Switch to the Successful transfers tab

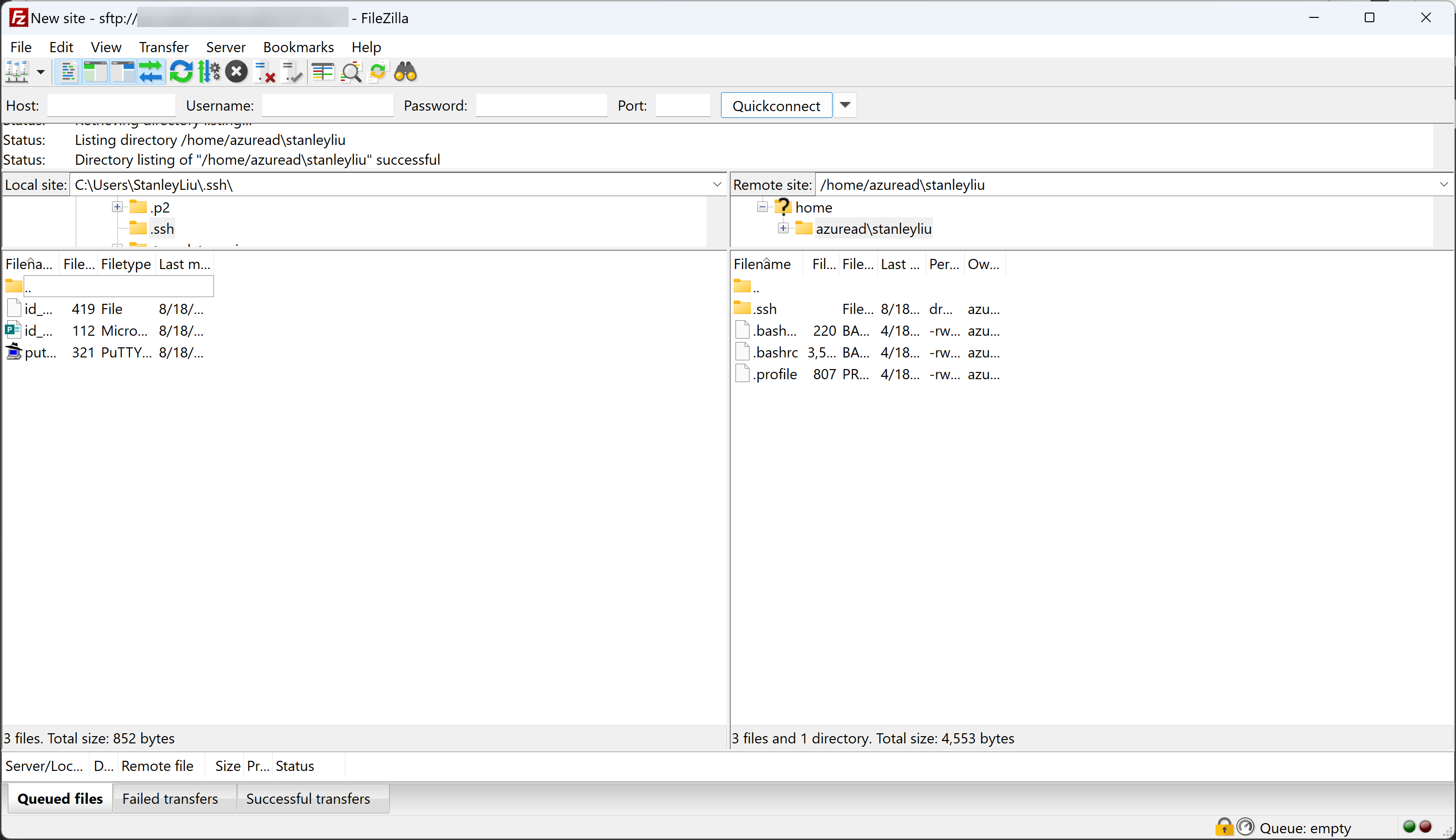(x=308, y=798)
